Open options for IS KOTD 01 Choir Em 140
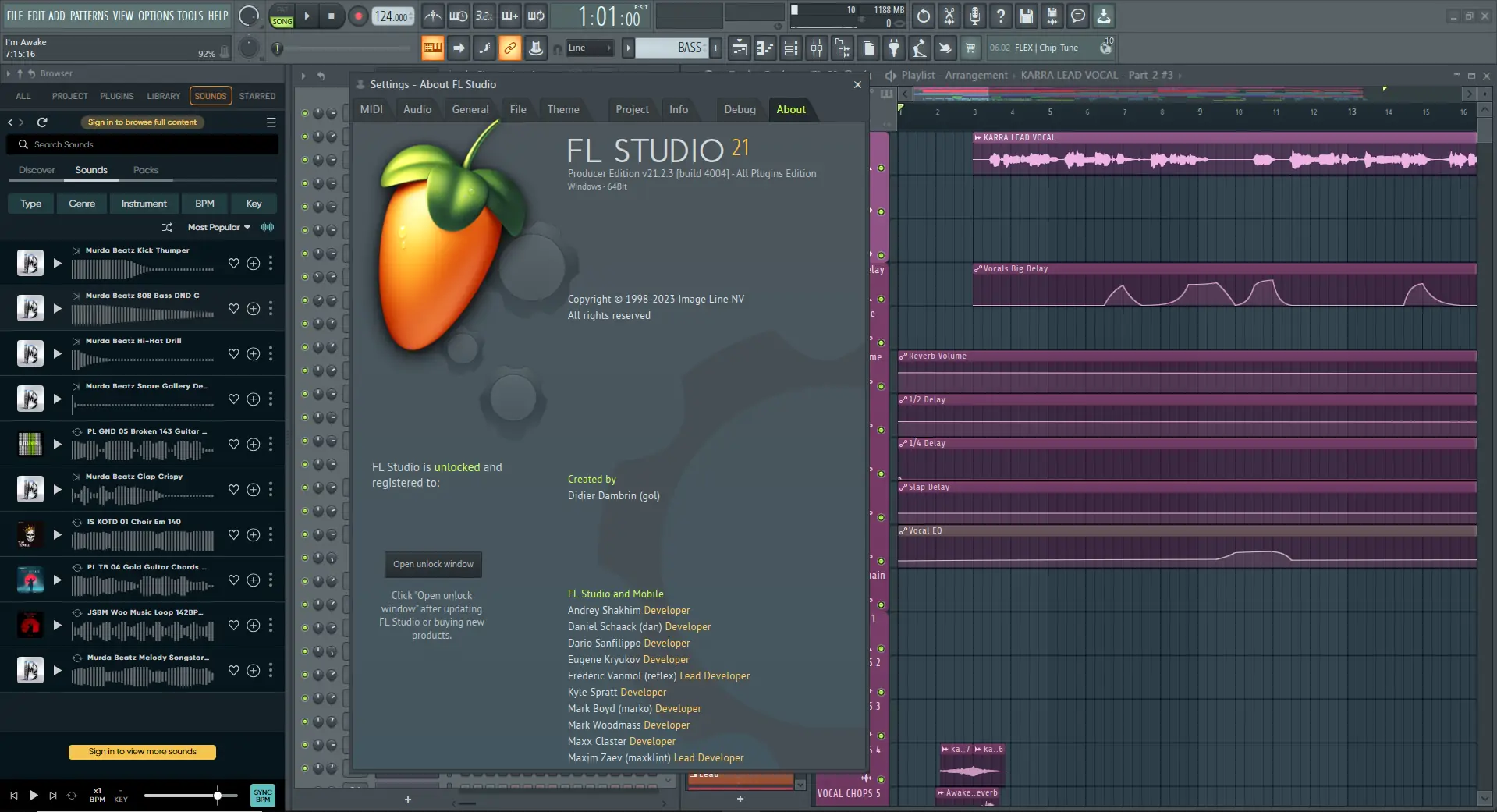The height and width of the screenshot is (812, 1497). pos(271,534)
